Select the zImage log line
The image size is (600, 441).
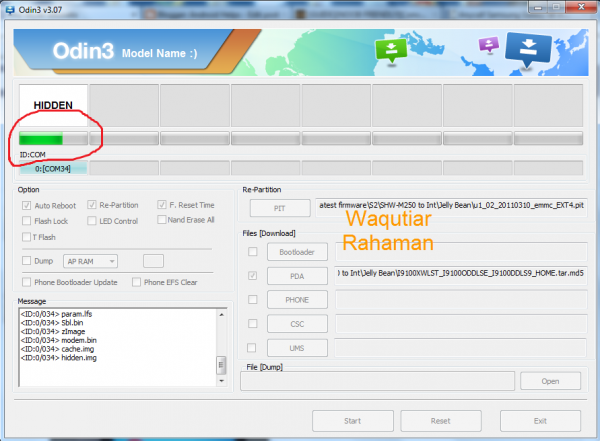tap(53, 332)
